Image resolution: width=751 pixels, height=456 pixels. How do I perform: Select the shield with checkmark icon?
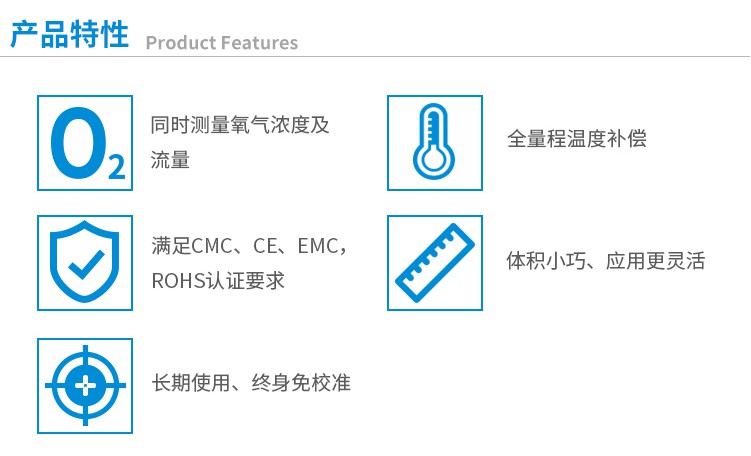click(x=85, y=263)
